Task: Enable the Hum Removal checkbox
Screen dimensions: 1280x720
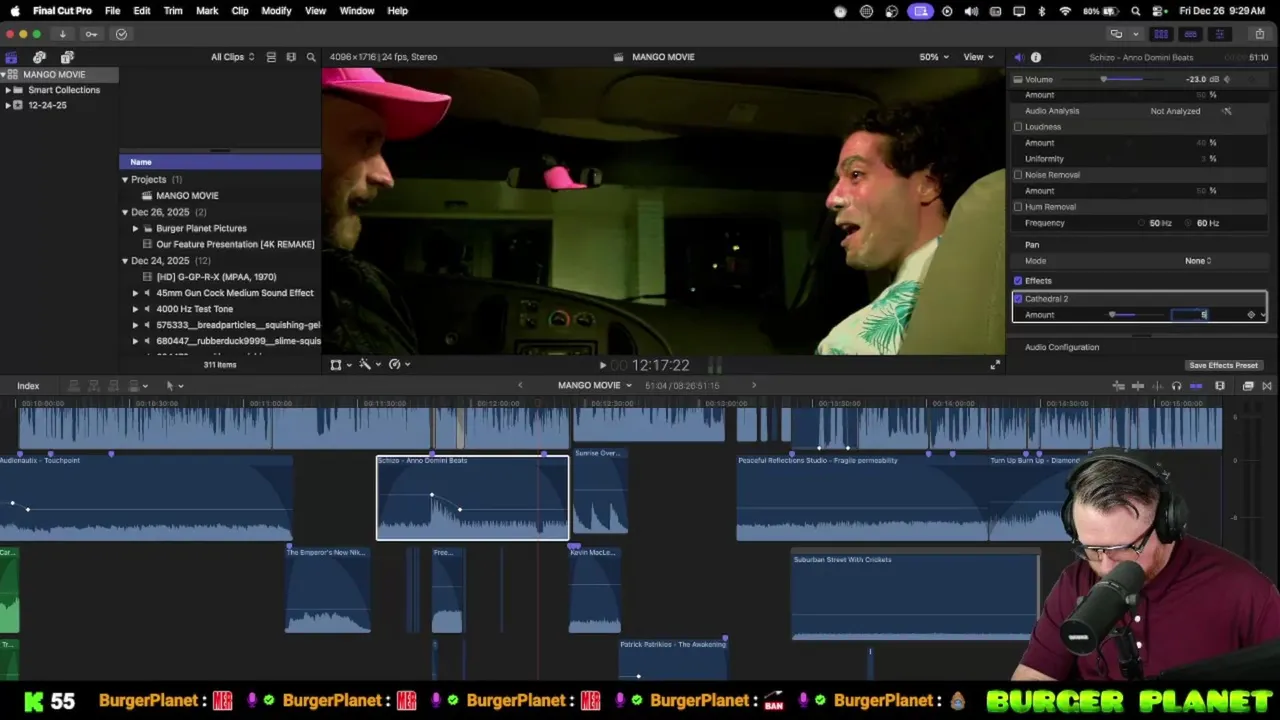Action: [1018, 207]
